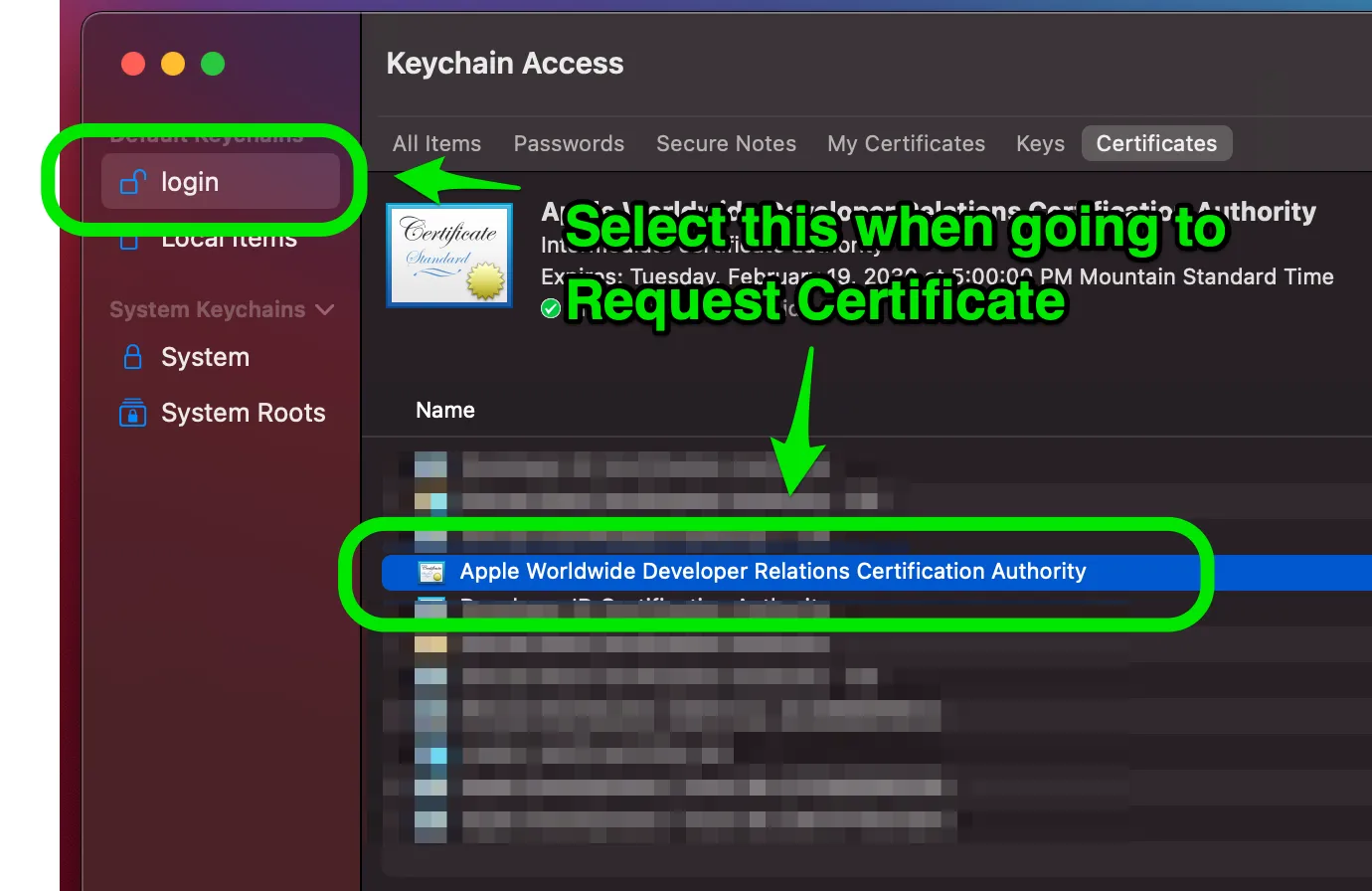Click the System keychain padlock icon
Screen dimensions: 1372x891
(132, 357)
